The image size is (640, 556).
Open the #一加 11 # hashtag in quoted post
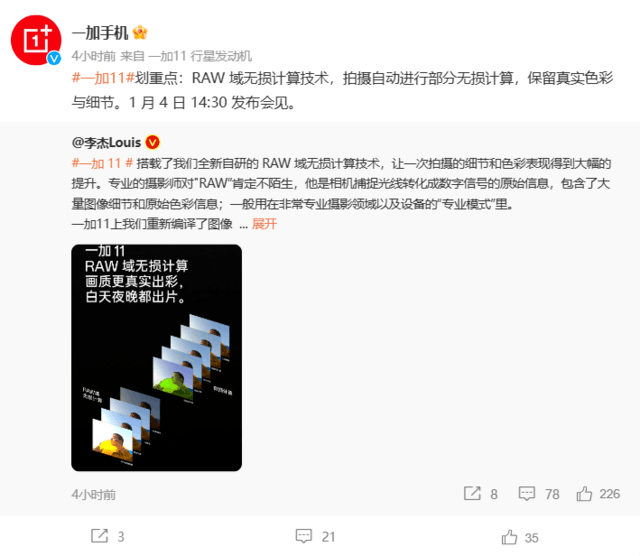click(x=102, y=163)
